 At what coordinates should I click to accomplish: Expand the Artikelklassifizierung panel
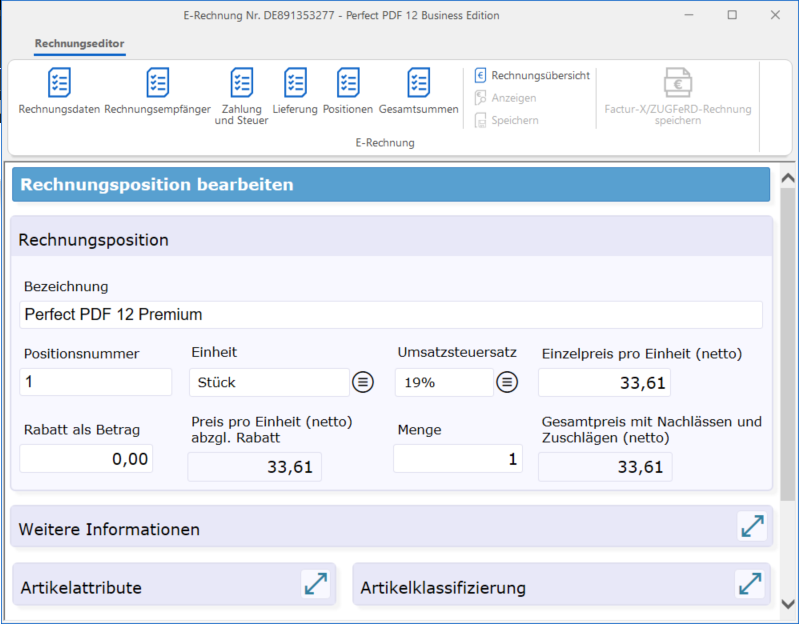749,585
